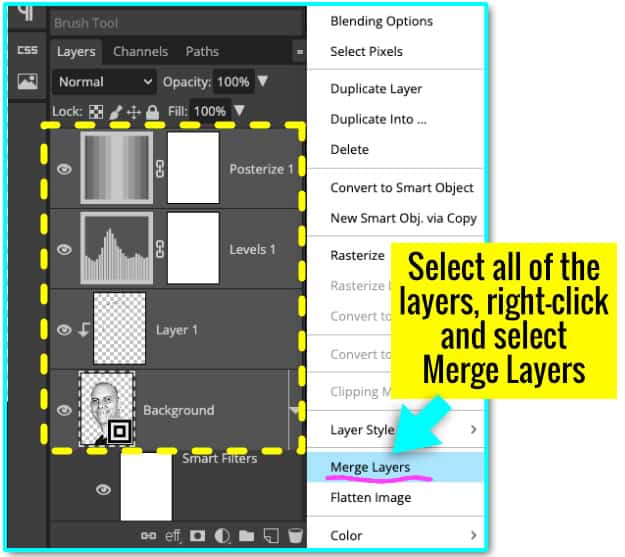Click smart object badge on Background thumbnail
The height and width of the screenshot is (557, 625).
click(120, 431)
